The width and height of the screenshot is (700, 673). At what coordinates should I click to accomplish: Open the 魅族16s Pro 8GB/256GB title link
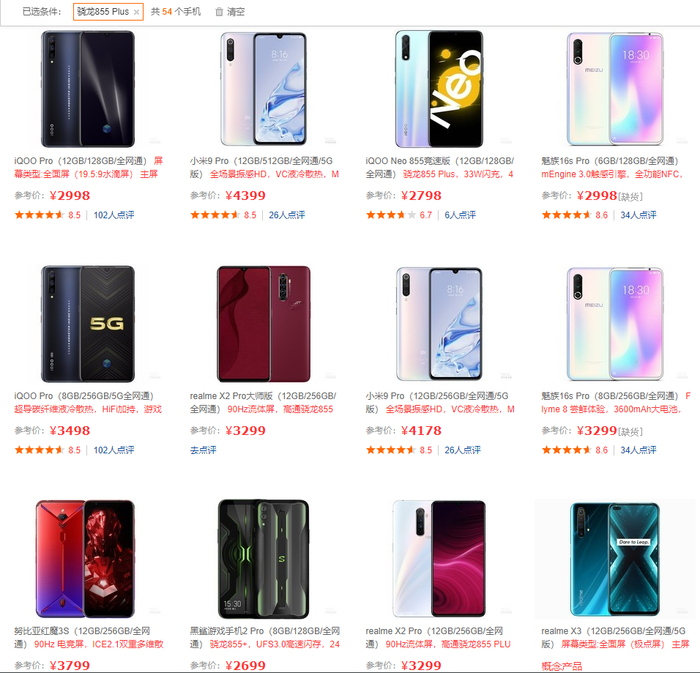coord(610,396)
